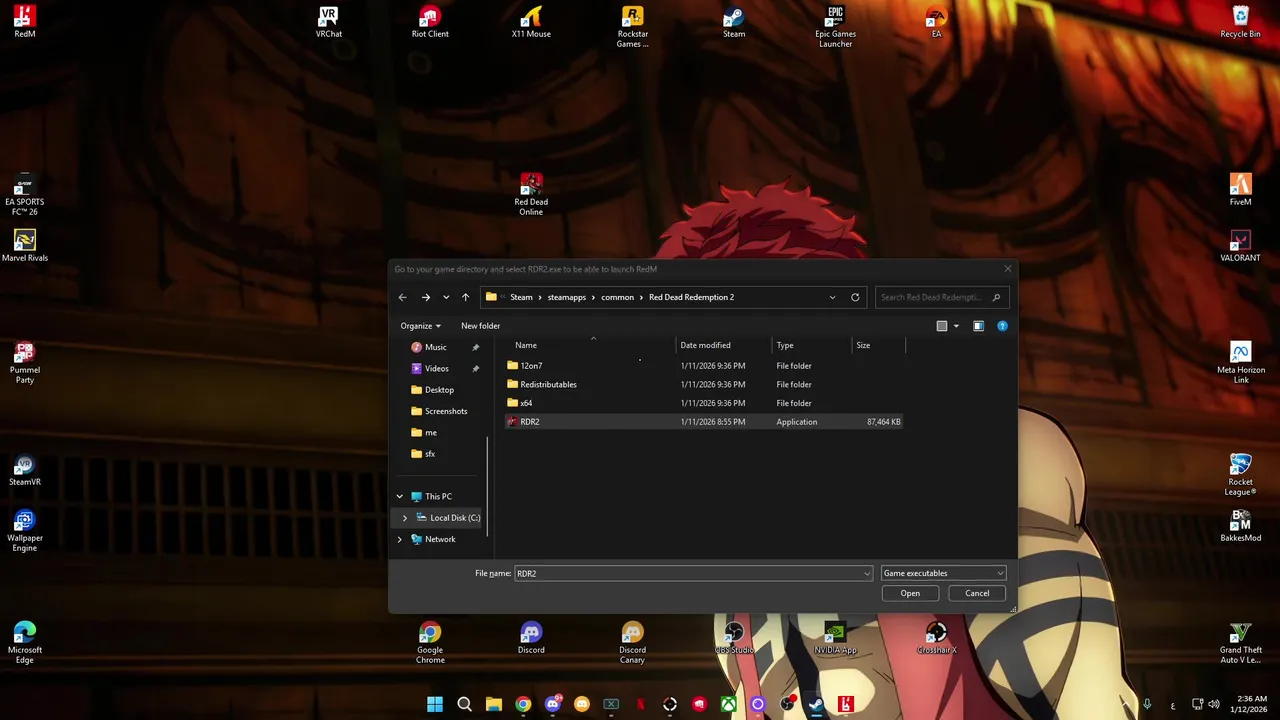The height and width of the screenshot is (720, 1280).
Task: Select Videos in the navigation pane
Action: 436,369
